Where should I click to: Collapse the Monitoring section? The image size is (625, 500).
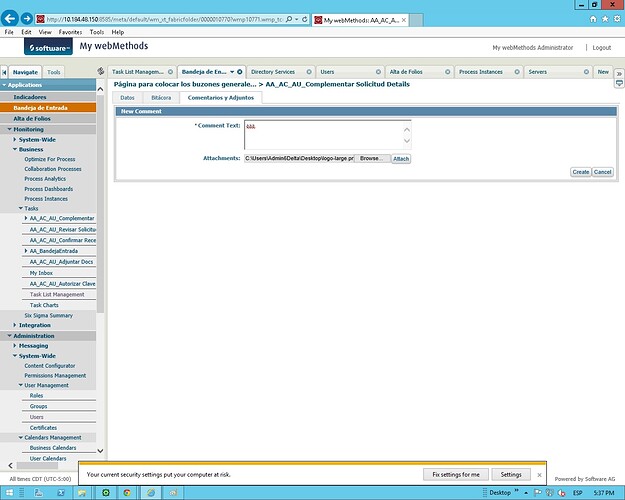(10, 129)
